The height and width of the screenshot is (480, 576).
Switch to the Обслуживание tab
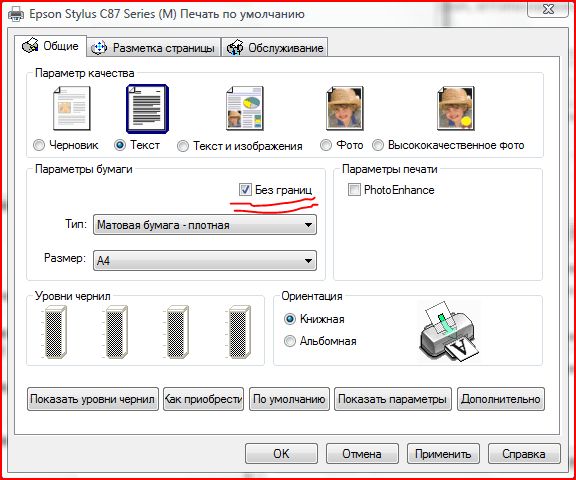tap(275, 48)
